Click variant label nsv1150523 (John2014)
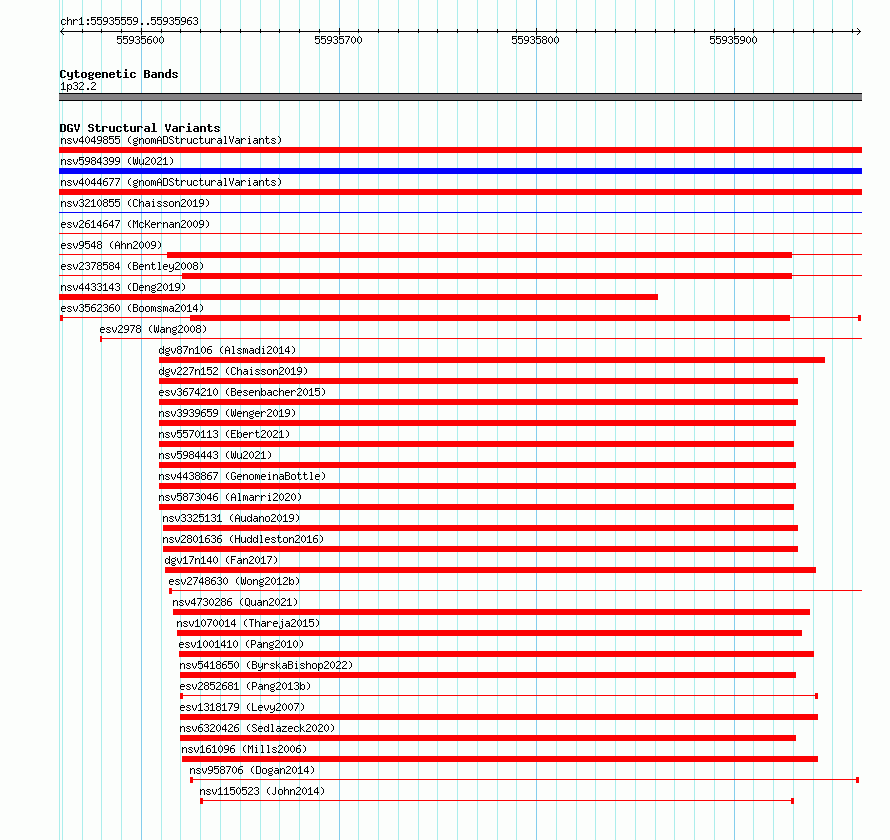 click(x=262, y=791)
